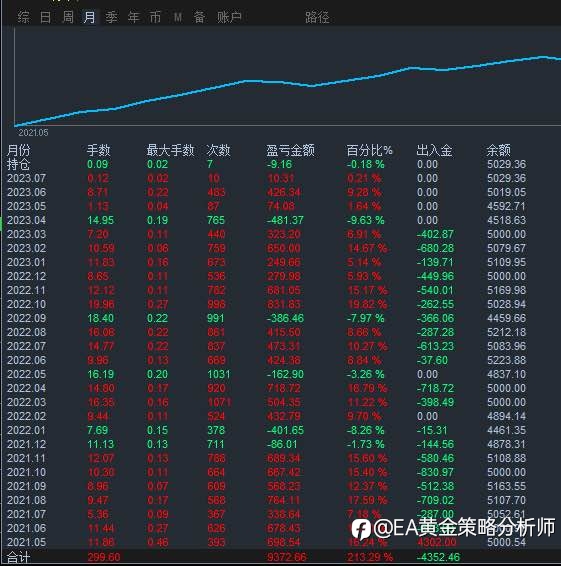561x566 pixels.
Task: Click the 1031 trade count in 2022.05
Action: (219, 374)
